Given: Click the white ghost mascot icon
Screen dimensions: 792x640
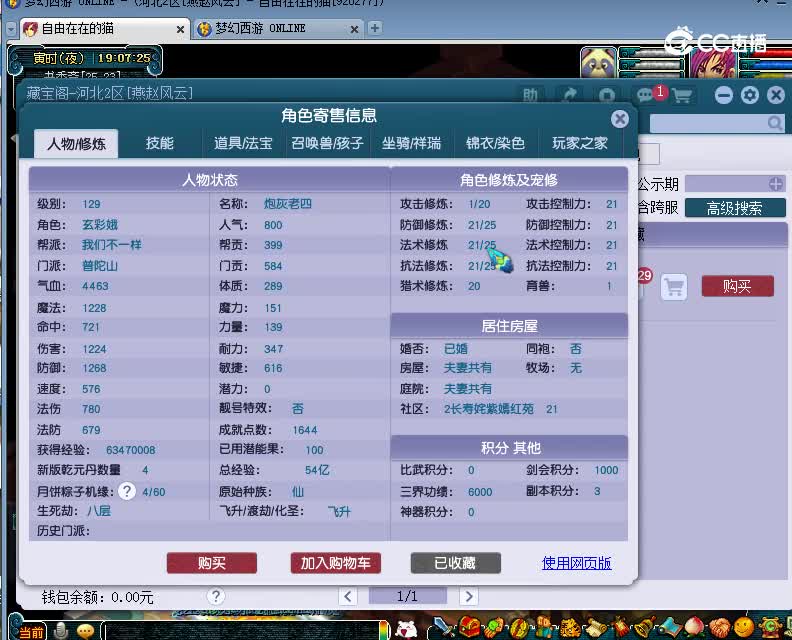Looking at the screenshot, I should (407, 629).
